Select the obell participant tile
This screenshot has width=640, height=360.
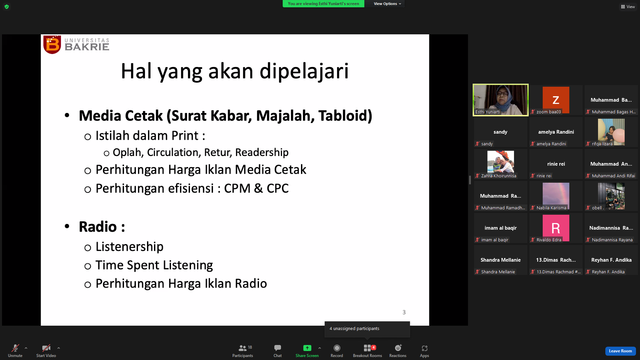coord(611,196)
